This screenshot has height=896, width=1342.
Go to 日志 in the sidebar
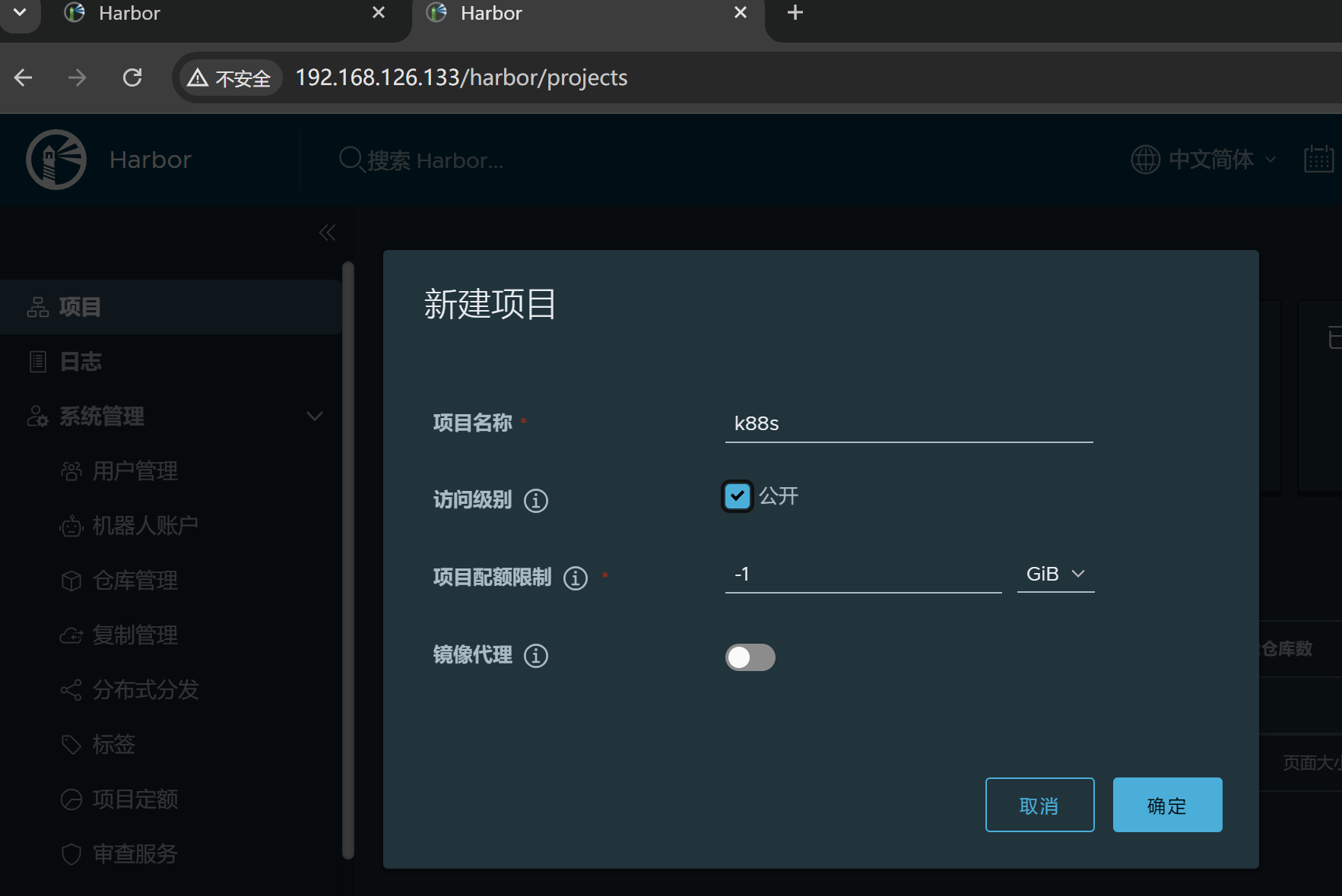point(81,362)
